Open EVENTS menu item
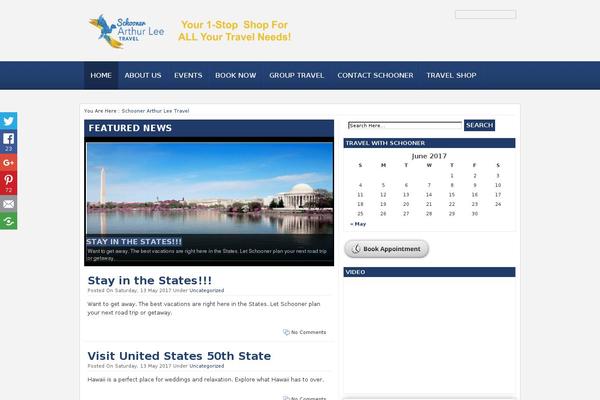 188,75
